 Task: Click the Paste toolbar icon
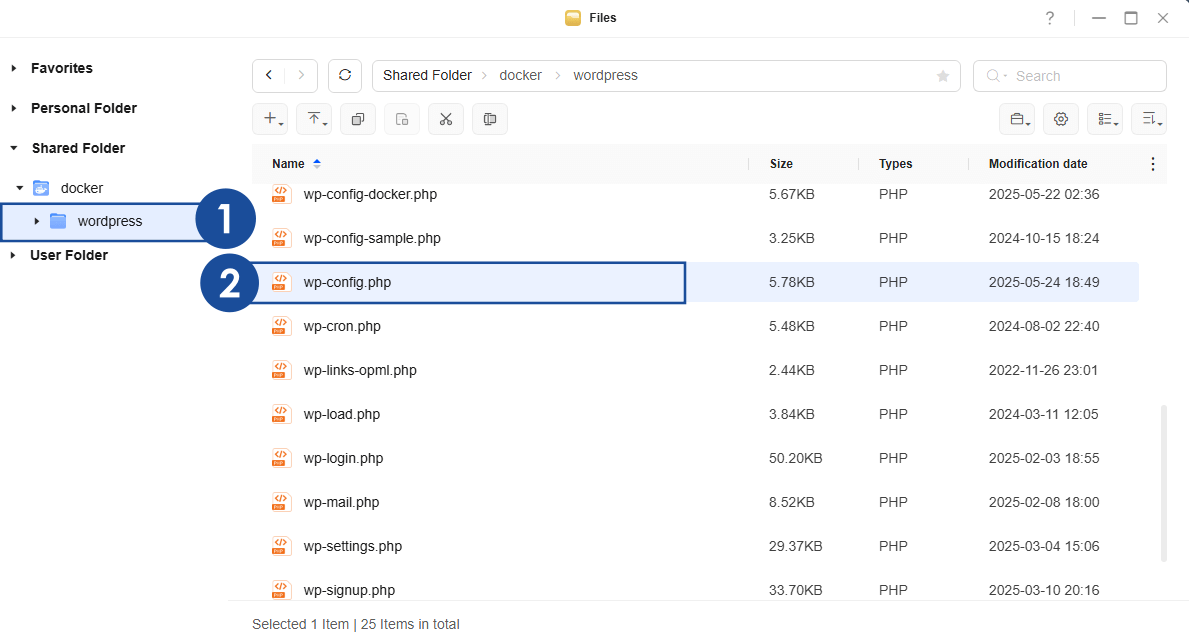(402, 119)
